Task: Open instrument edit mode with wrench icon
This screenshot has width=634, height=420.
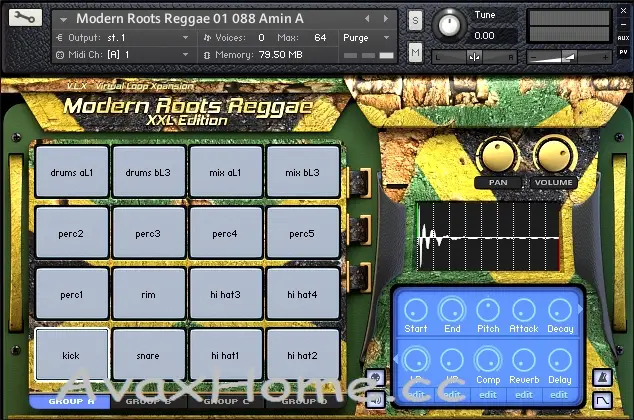Action: click(25, 17)
